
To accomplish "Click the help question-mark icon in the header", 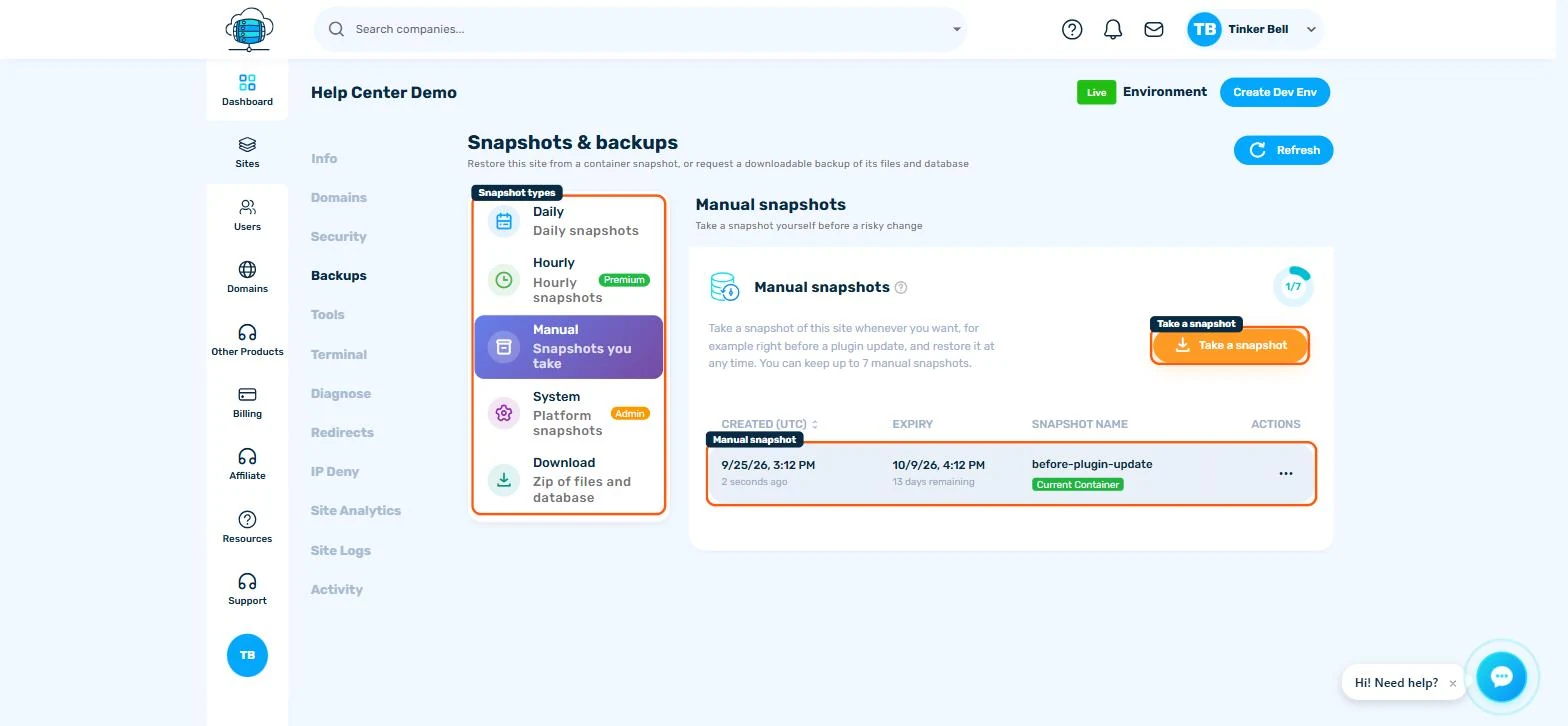I will coord(1072,29).
